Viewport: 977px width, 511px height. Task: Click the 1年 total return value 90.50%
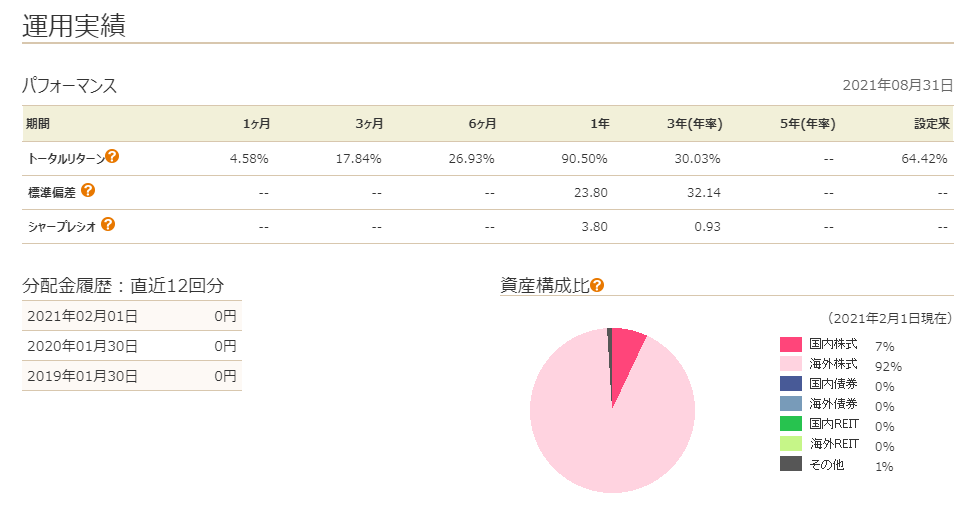click(x=587, y=158)
